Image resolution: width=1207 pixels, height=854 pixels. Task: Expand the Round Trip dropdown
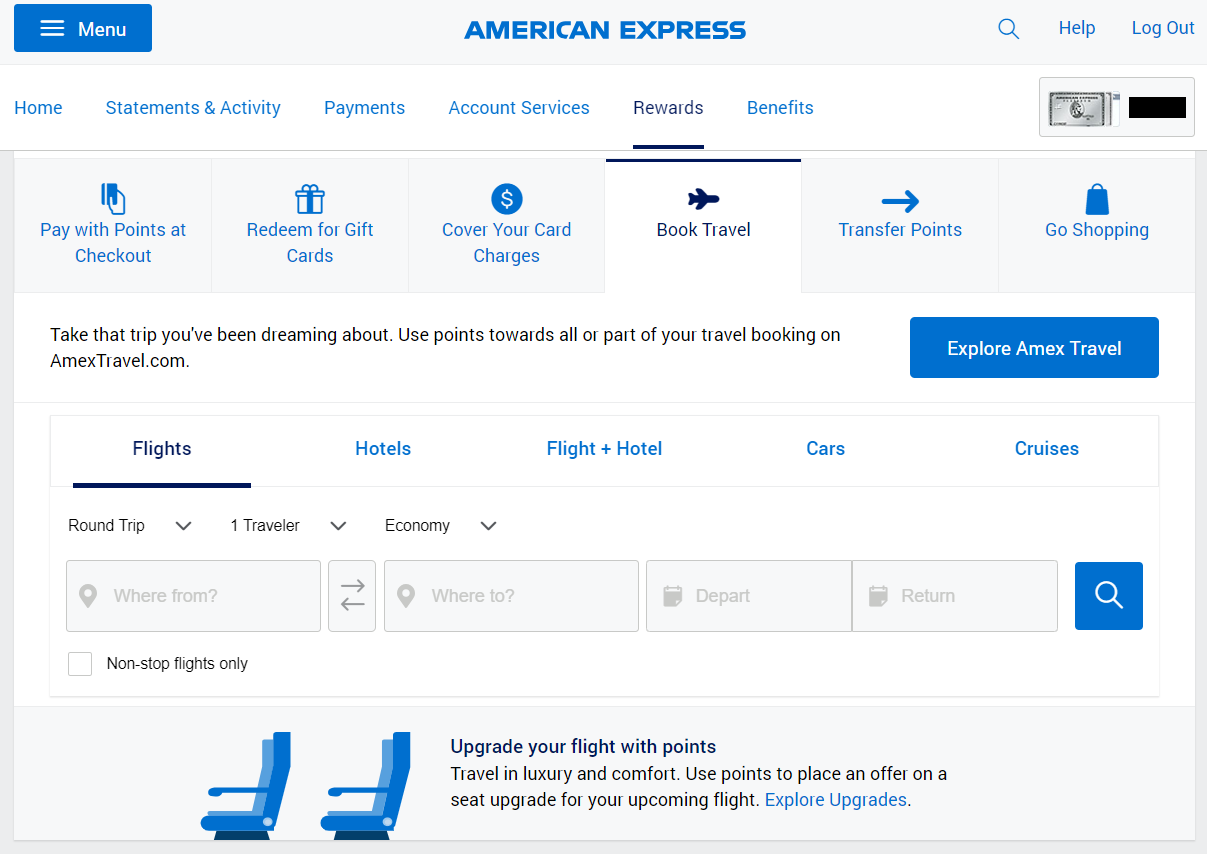point(129,526)
